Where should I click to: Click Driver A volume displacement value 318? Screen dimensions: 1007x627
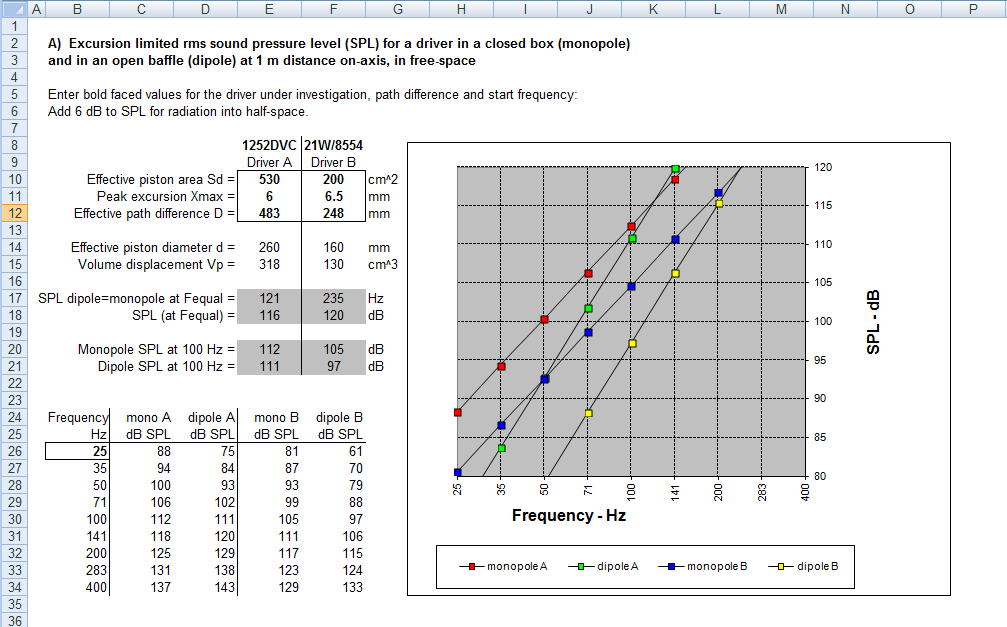click(269, 264)
